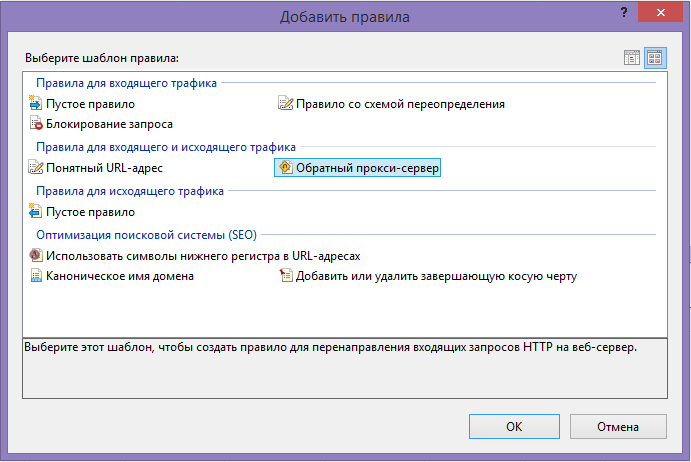Image resolution: width=691 pixels, height=462 pixels.
Task: Switch to the large icons view
Action: pos(654,58)
